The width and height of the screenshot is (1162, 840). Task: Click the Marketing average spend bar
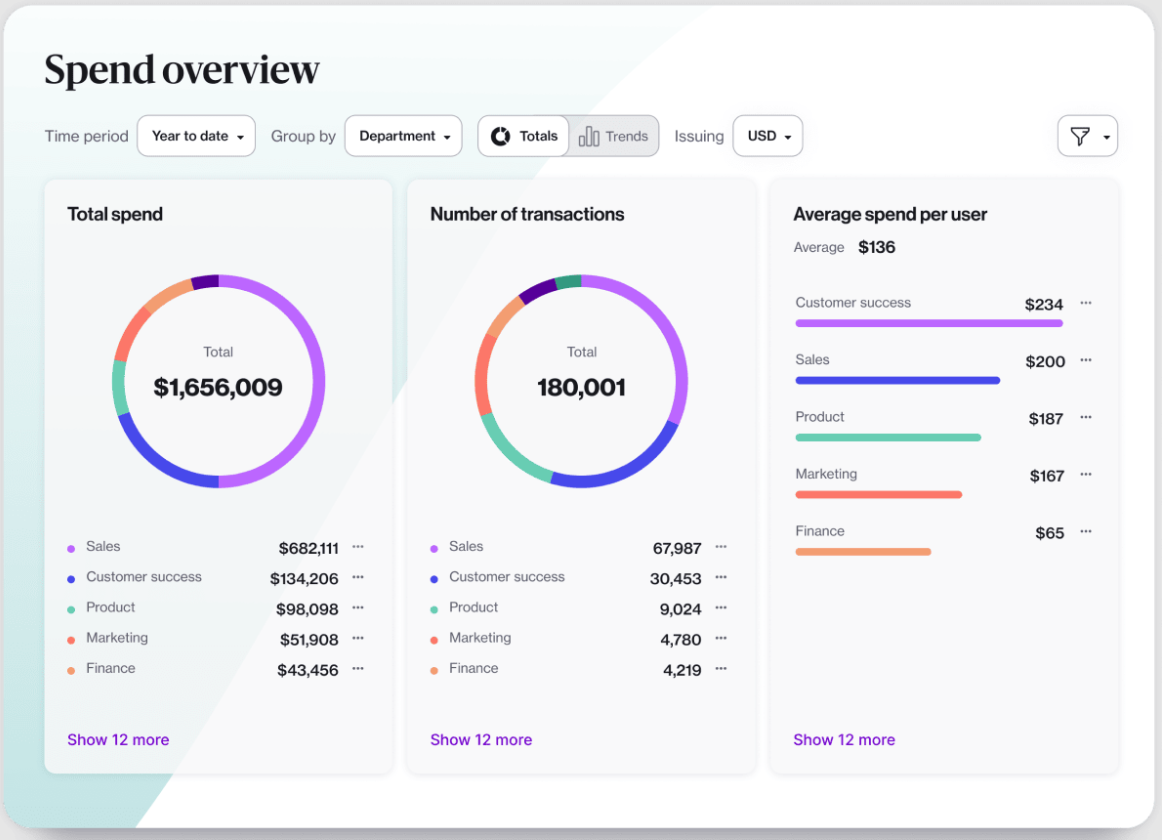[x=878, y=493]
